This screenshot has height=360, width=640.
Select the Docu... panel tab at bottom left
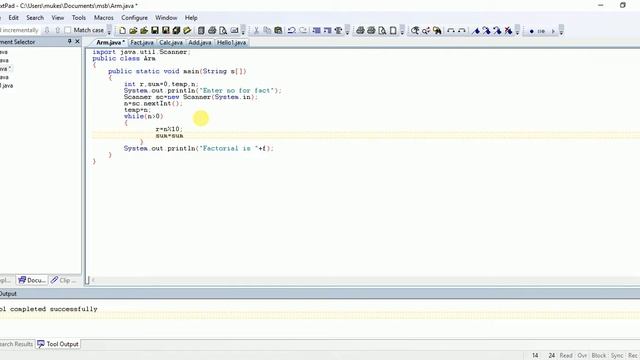32,280
